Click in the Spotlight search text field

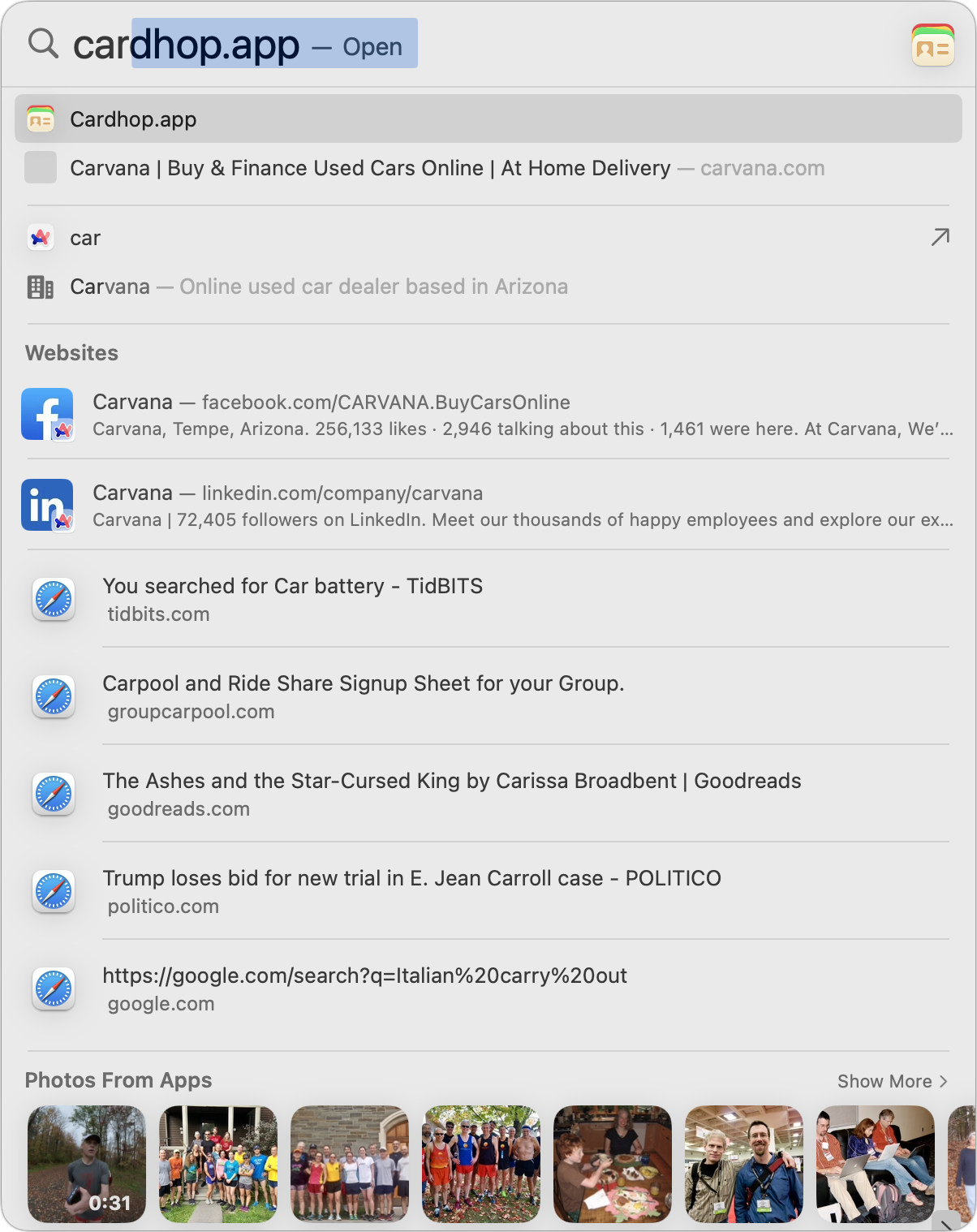[487, 44]
